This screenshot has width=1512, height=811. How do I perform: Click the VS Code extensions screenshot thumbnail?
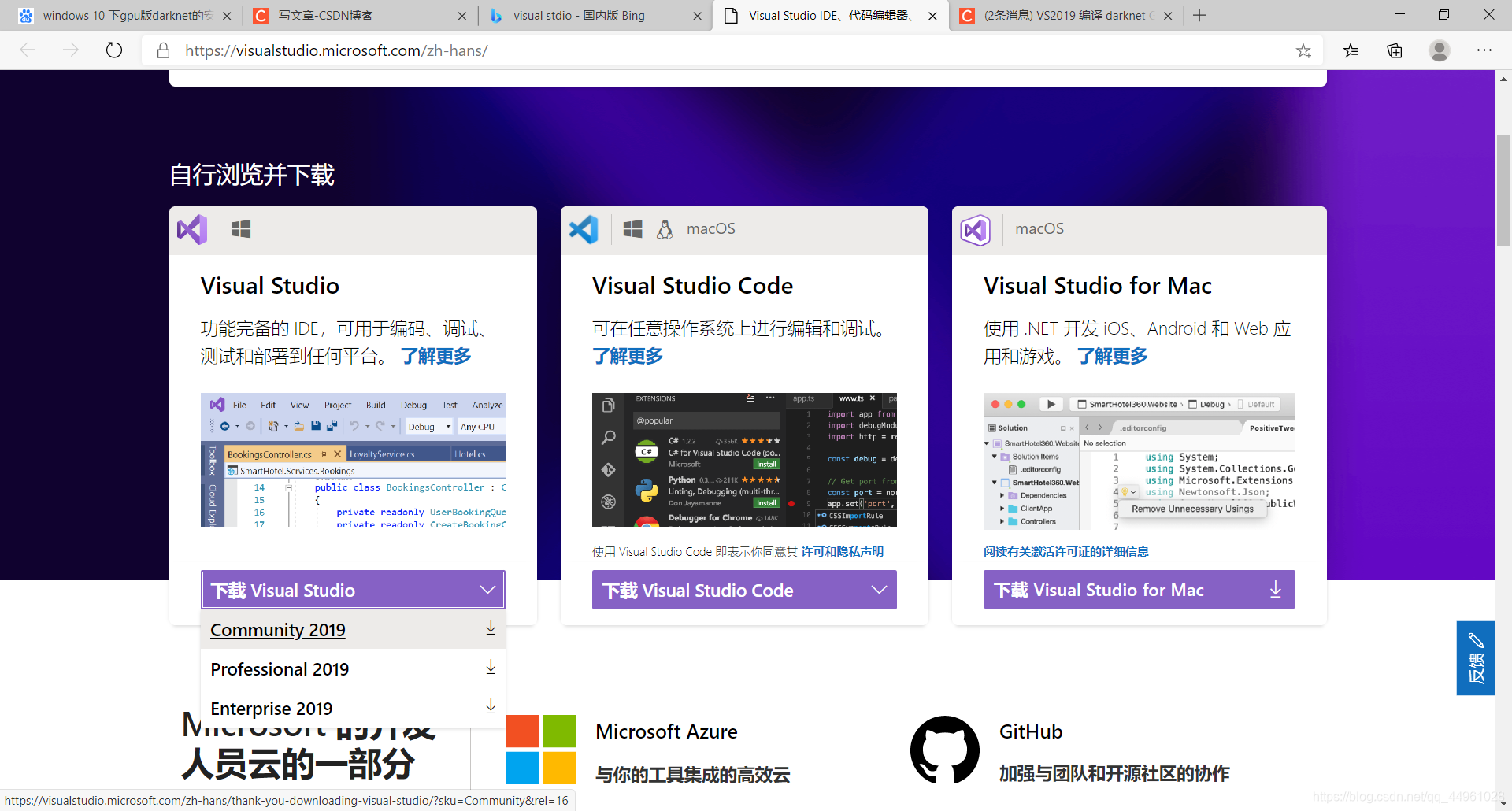(x=744, y=460)
